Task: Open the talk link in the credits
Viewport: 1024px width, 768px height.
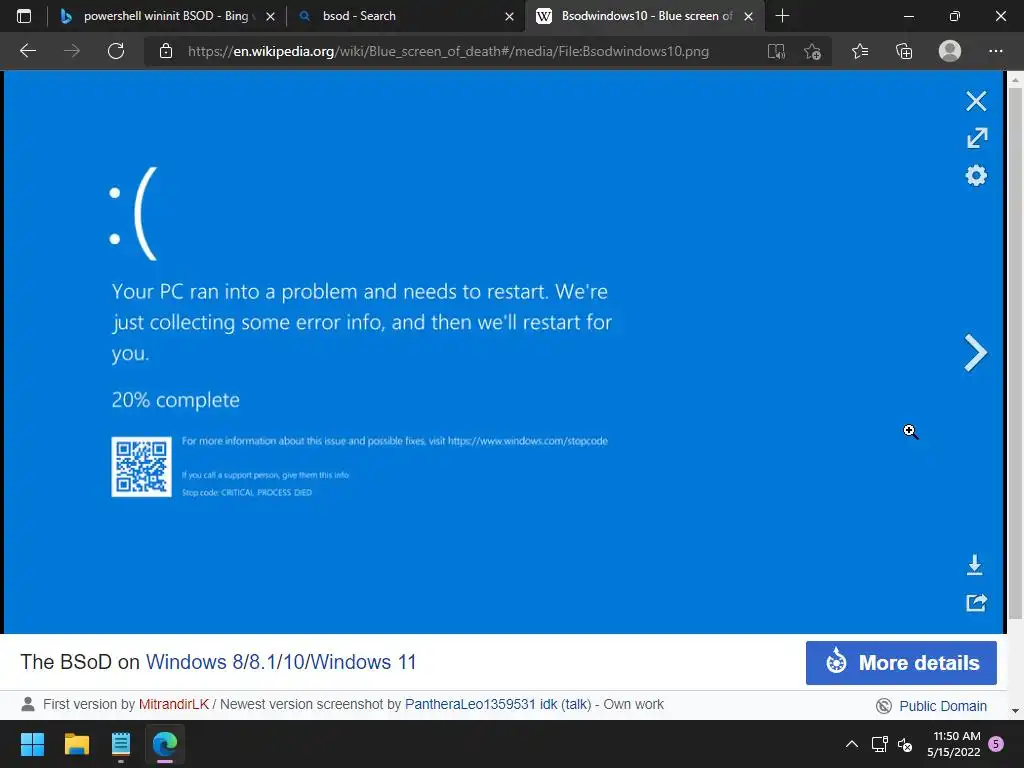Action: click(x=576, y=704)
